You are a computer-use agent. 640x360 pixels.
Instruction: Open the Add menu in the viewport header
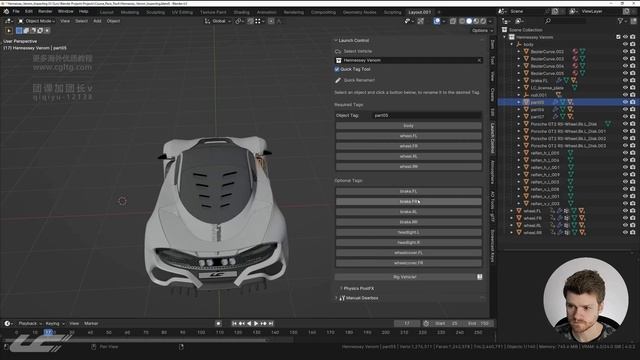tap(97, 21)
